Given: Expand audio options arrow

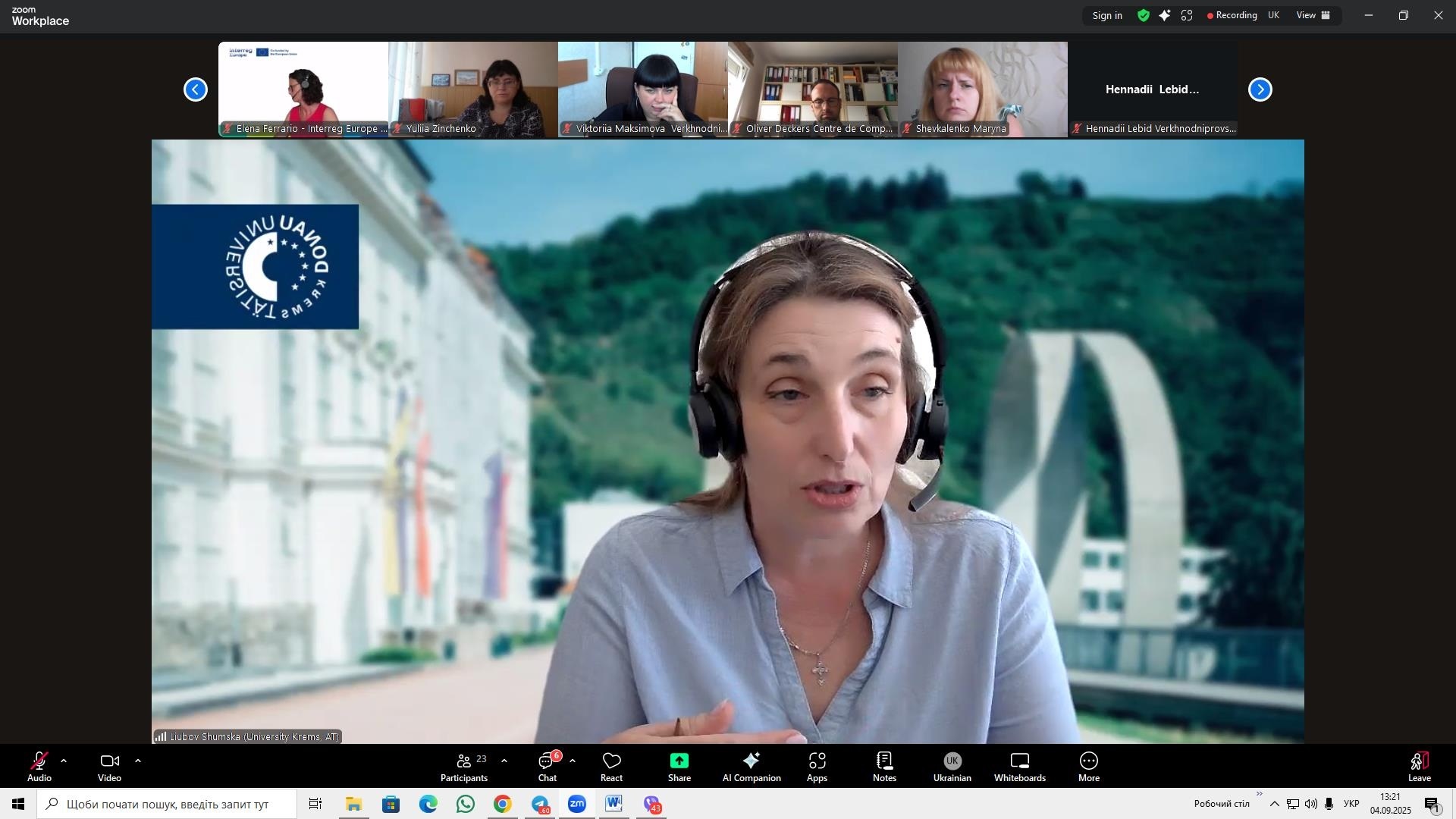Looking at the screenshot, I should pos(64,761).
